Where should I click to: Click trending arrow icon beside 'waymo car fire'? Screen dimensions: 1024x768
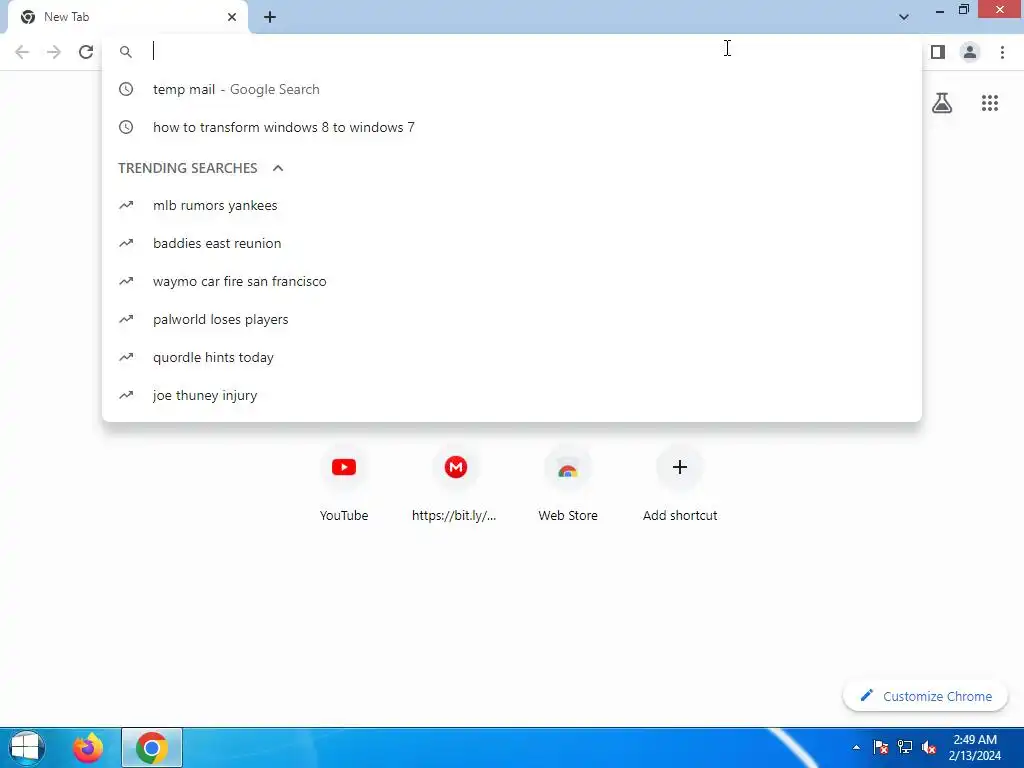coord(126,281)
